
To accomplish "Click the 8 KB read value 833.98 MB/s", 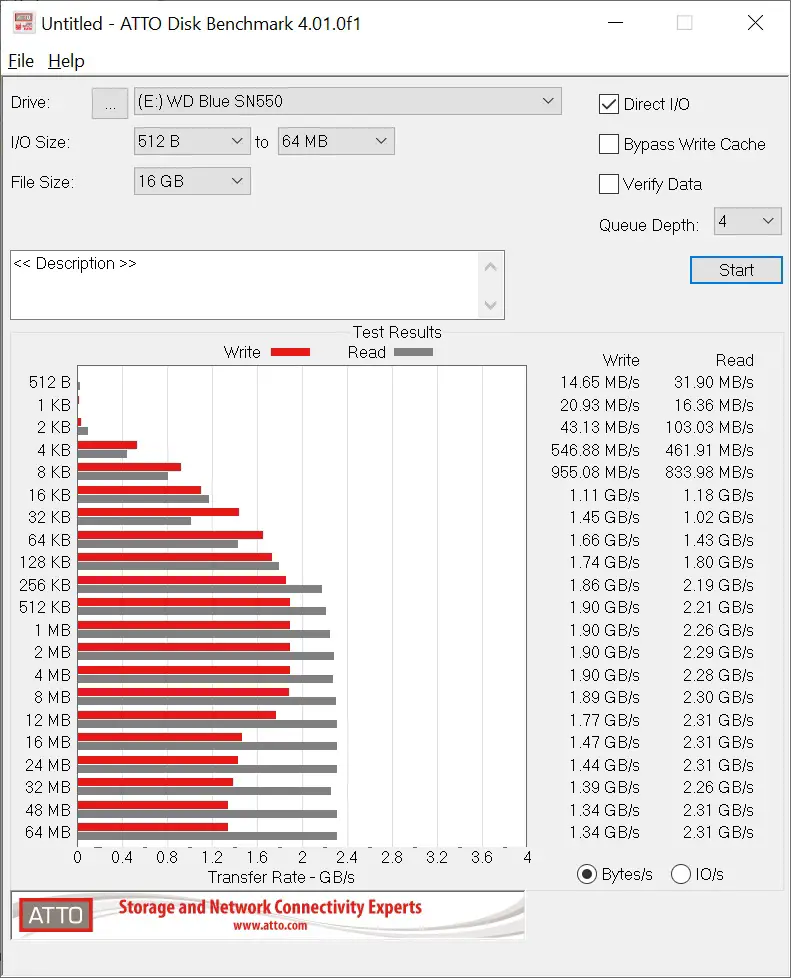I will 709,472.
